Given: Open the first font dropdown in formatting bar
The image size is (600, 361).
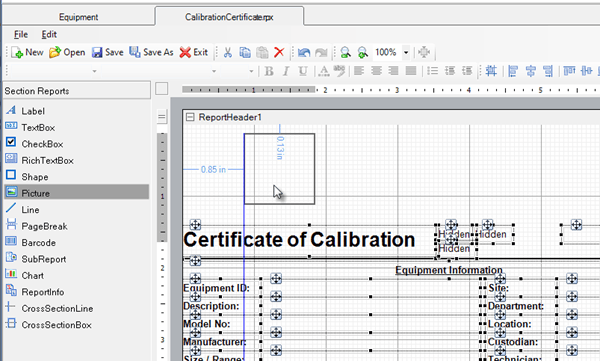Looking at the screenshot, I should [94, 71].
